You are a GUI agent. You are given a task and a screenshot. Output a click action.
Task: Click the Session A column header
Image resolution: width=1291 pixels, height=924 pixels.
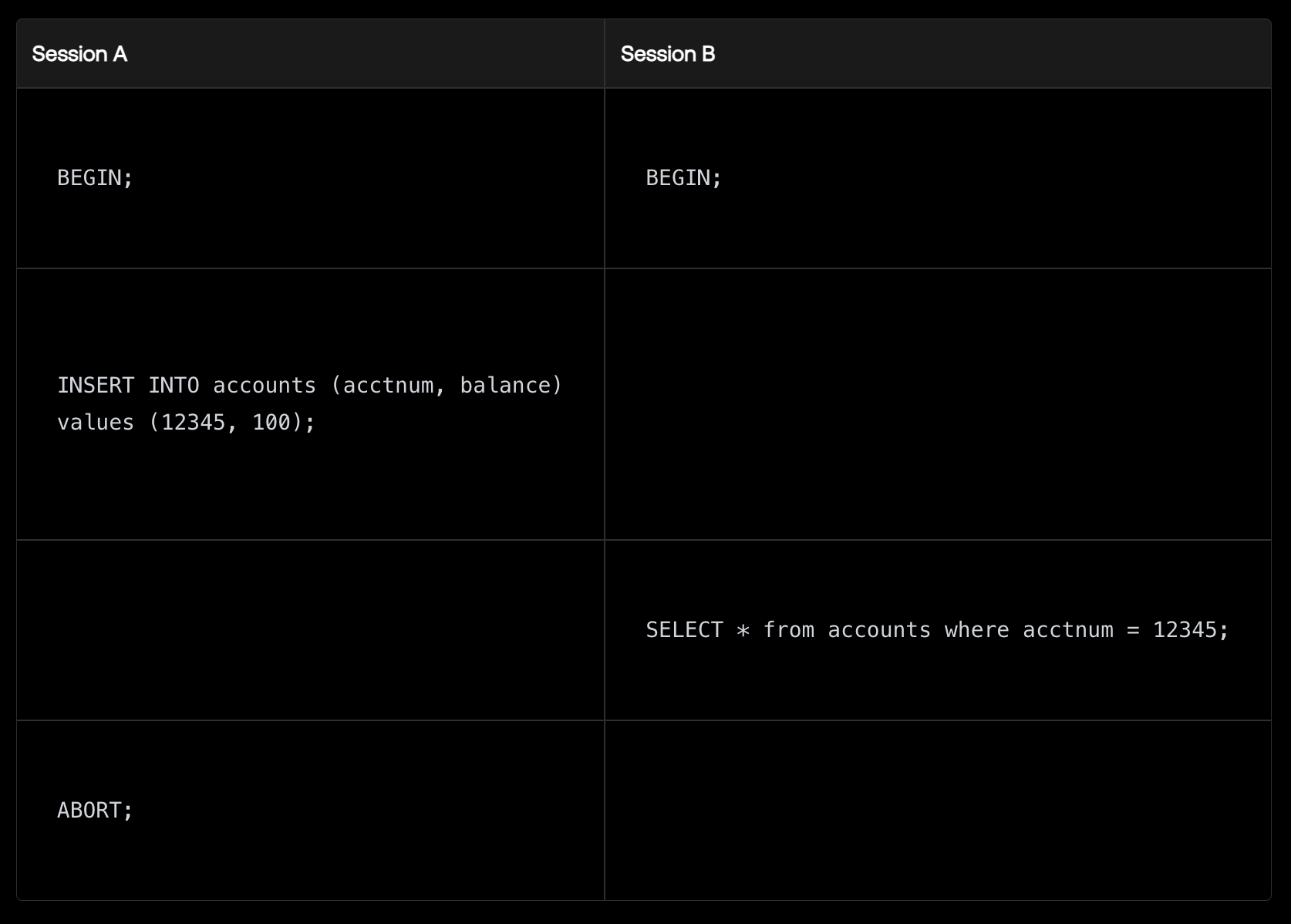[x=79, y=54]
